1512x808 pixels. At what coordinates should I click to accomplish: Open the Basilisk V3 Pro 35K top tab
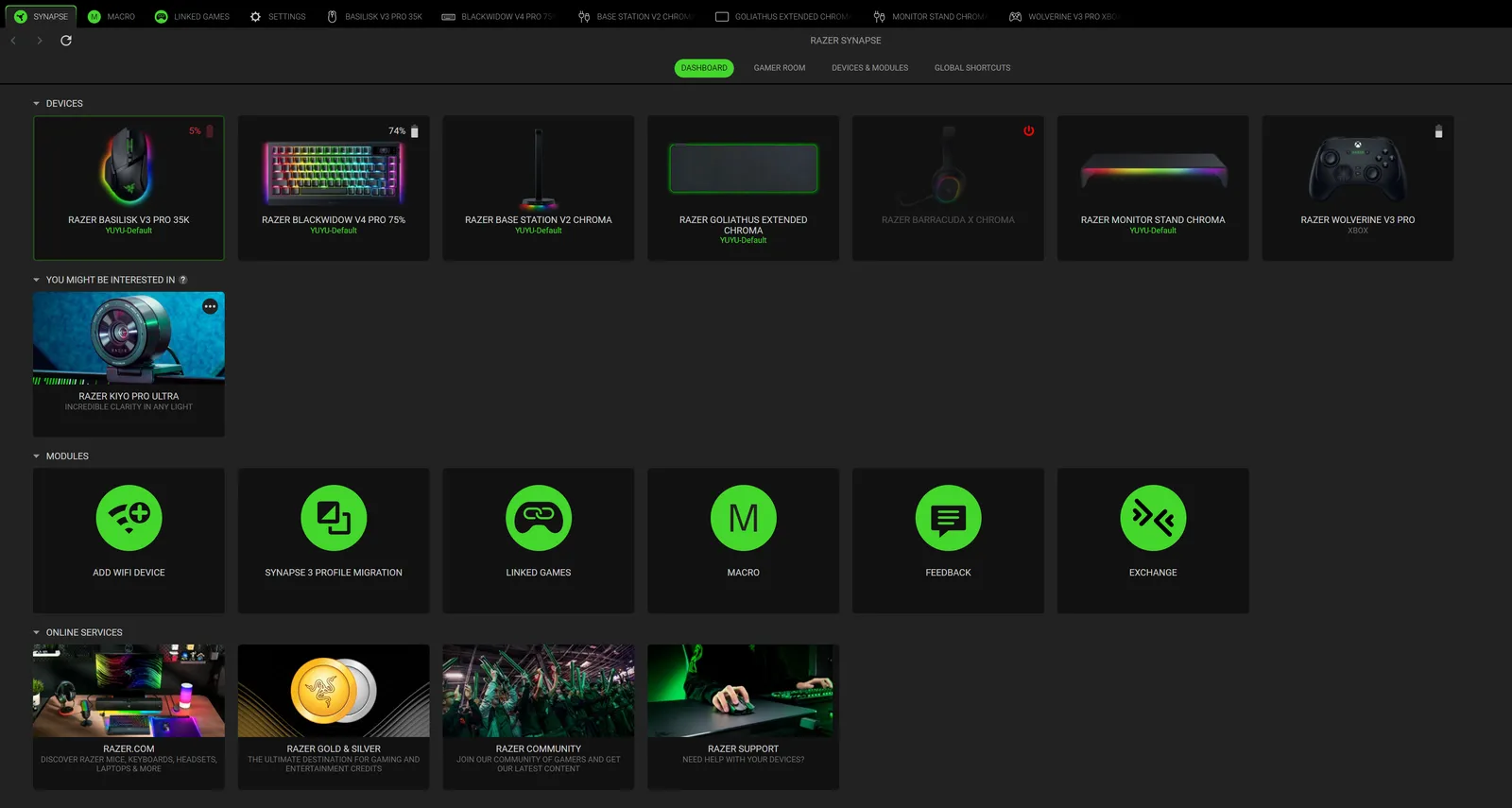(374, 16)
